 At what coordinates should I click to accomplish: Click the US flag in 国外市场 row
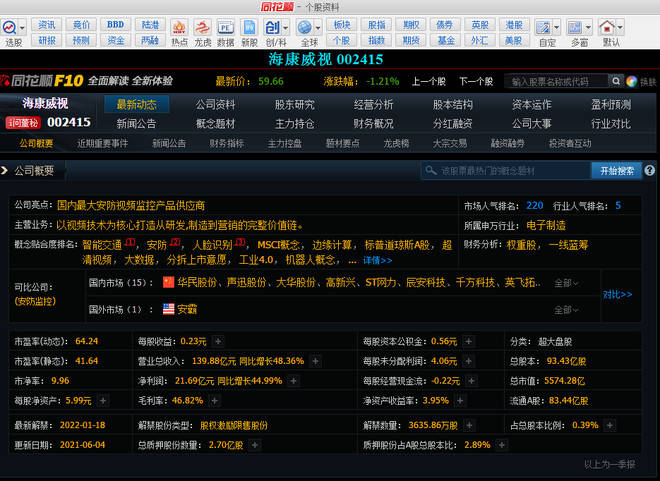[168, 309]
